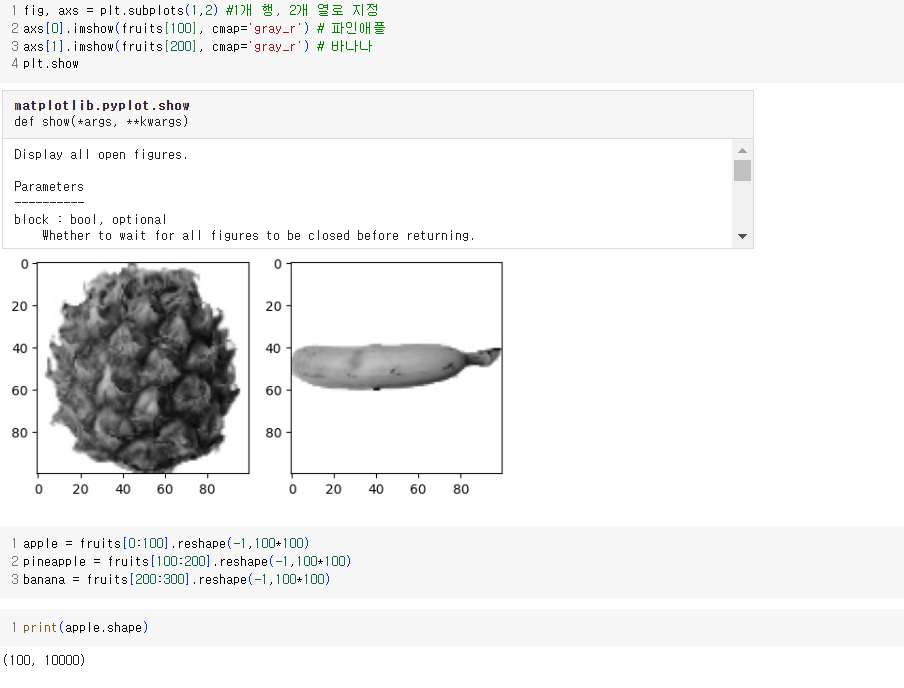Click the '# 파인애플' comment
The image size is (904, 688).
pyautogui.click(x=351, y=28)
